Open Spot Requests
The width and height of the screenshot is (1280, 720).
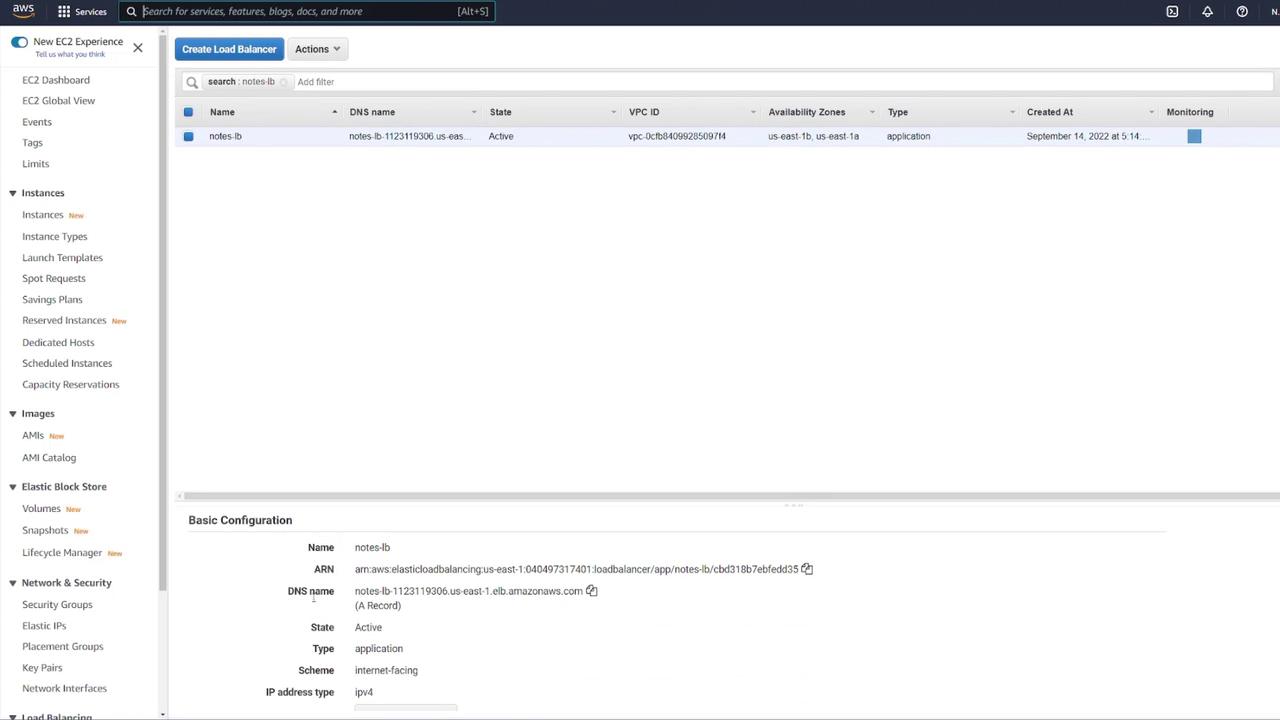54,279
